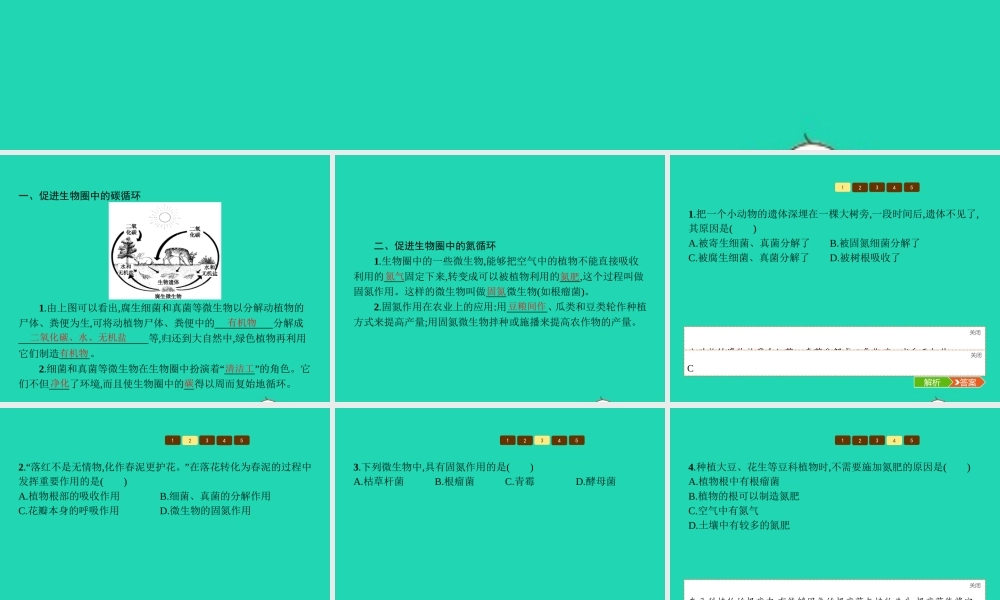1000x600 pixels.
Task: Select highlighted tab 2 on question 2 slide
Action: (x=189, y=440)
